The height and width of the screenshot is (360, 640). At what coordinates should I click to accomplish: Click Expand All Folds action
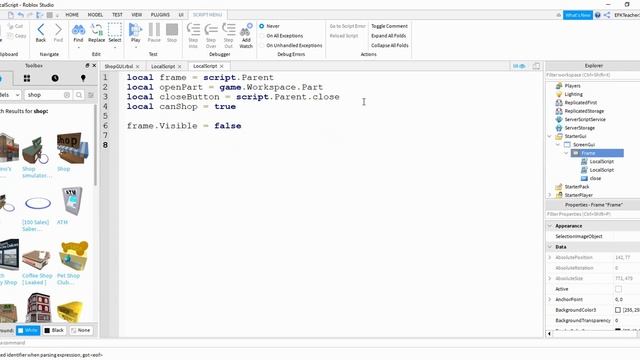tap(389, 36)
